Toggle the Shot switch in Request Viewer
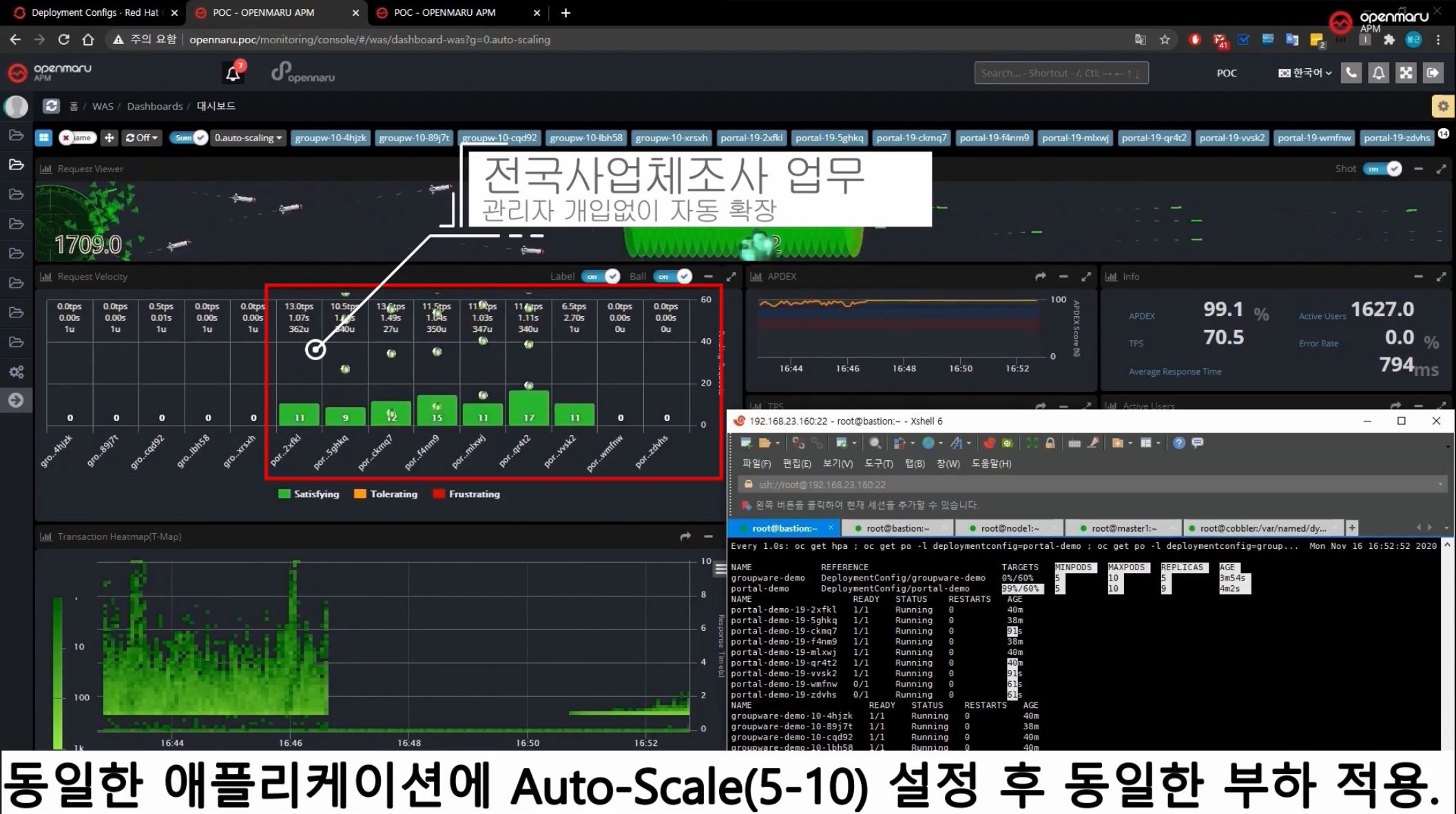Image resolution: width=1456 pixels, height=814 pixels. (1382, 169)
